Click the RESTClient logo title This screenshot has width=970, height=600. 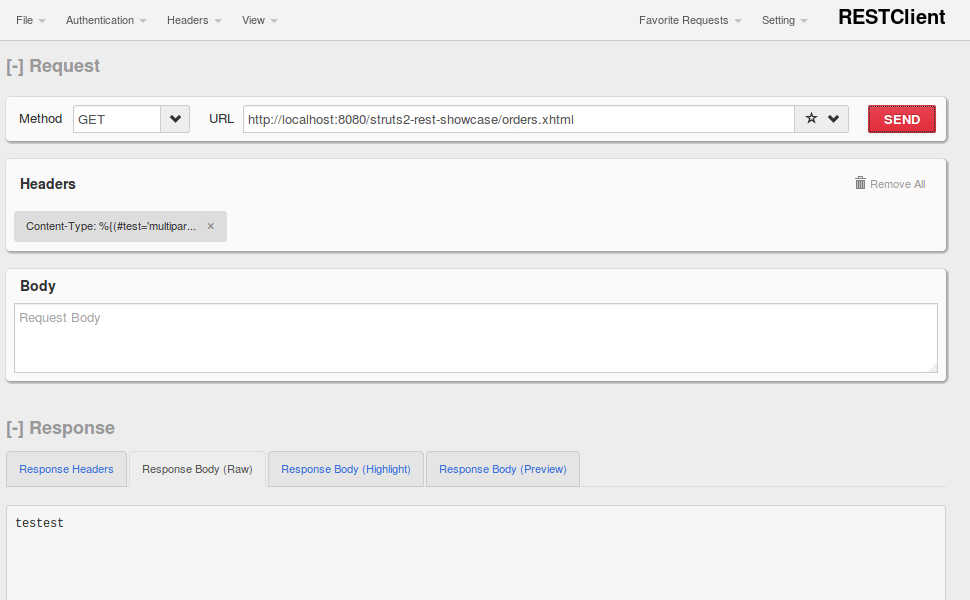click(x=891, y=17)
